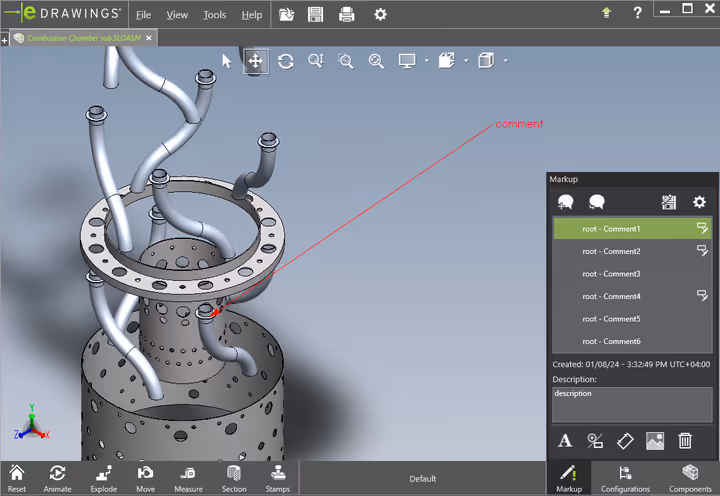Select root - Comment3 in markup list
This screenshot has width=720, height=496.
point(632,274)
